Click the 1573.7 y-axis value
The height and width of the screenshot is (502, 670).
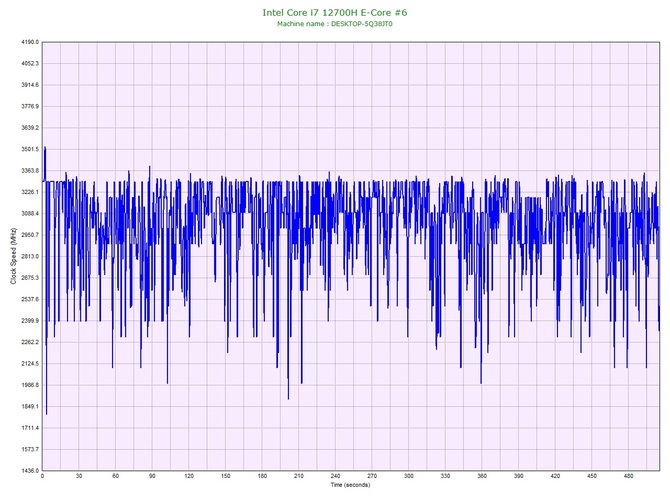pos(30,449)
